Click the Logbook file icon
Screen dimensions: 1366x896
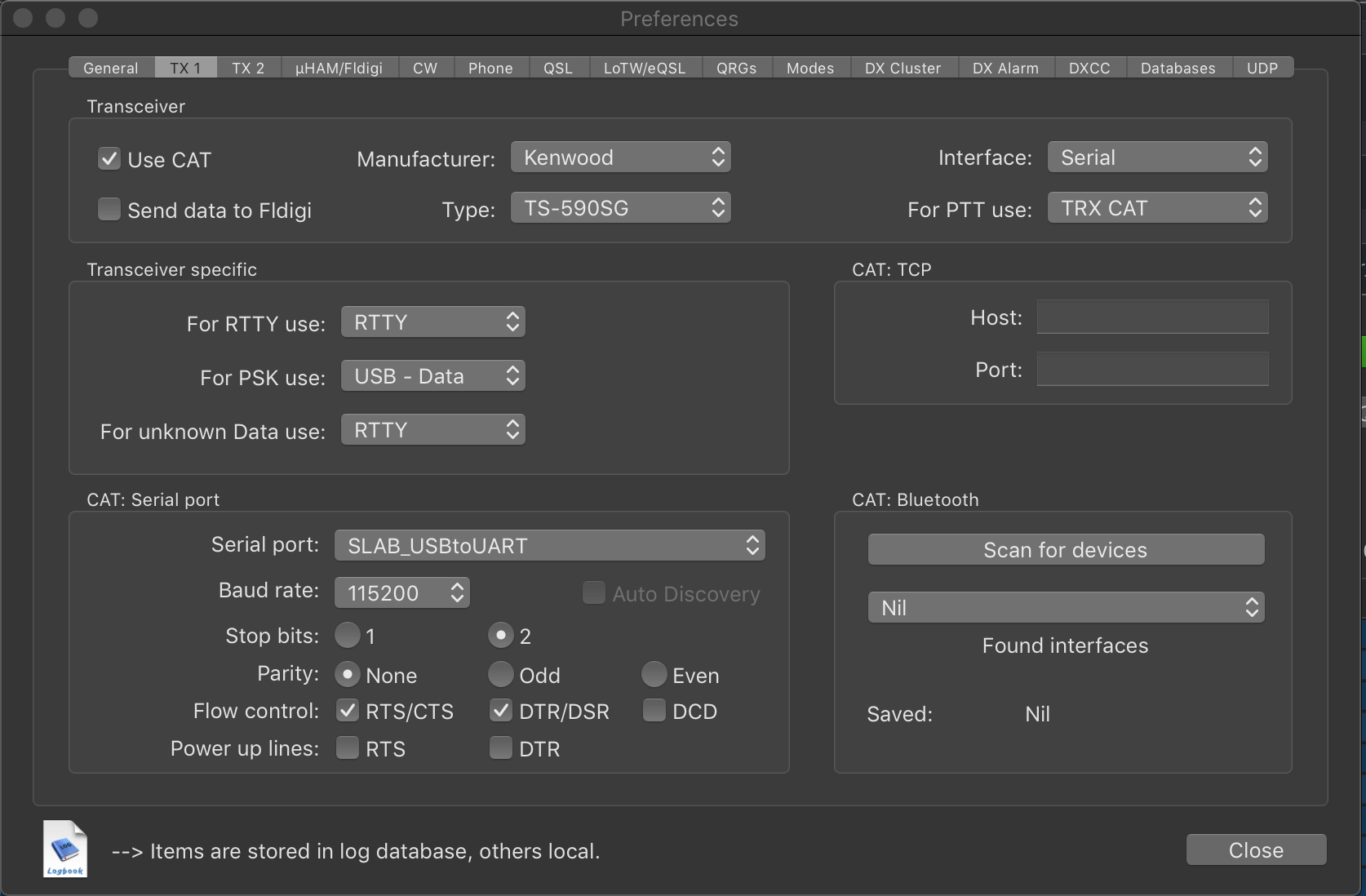tap(65, 849)
